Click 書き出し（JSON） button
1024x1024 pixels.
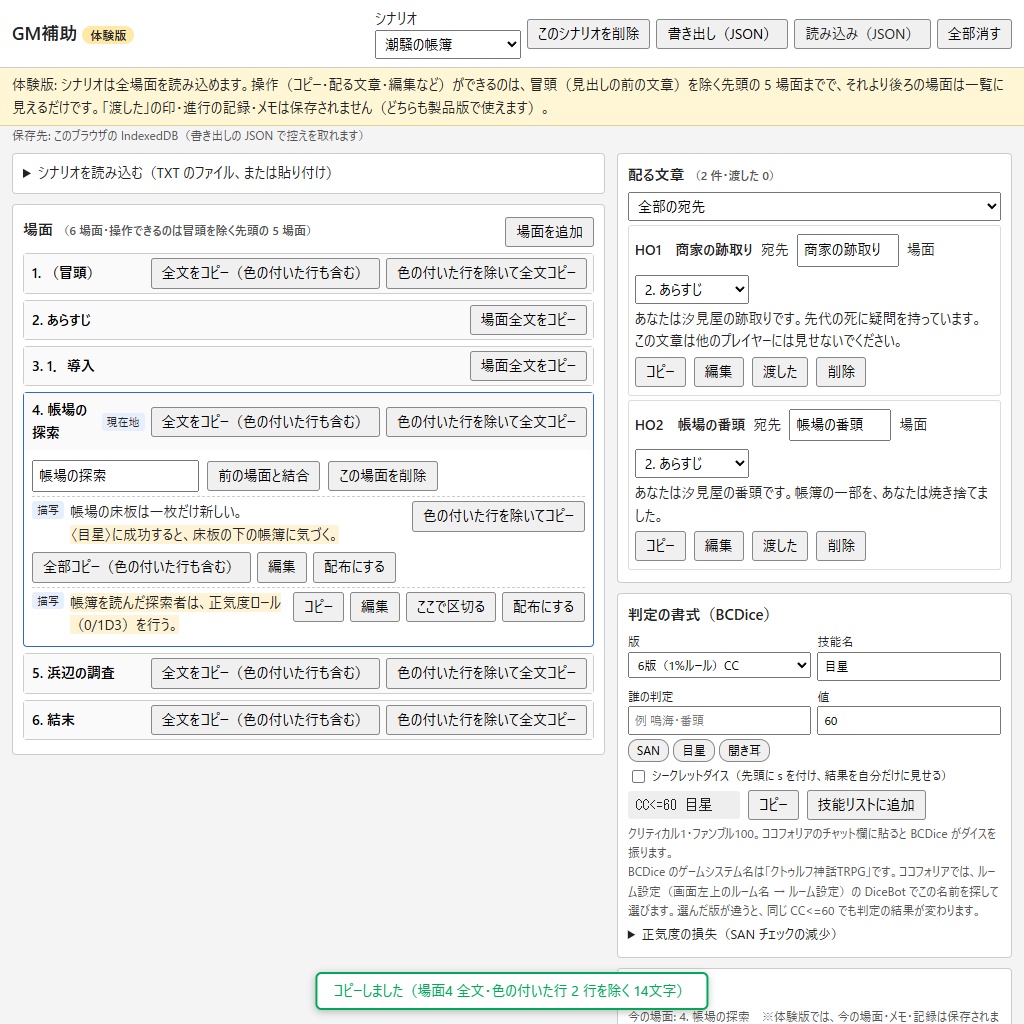click(x=721, y=34)
